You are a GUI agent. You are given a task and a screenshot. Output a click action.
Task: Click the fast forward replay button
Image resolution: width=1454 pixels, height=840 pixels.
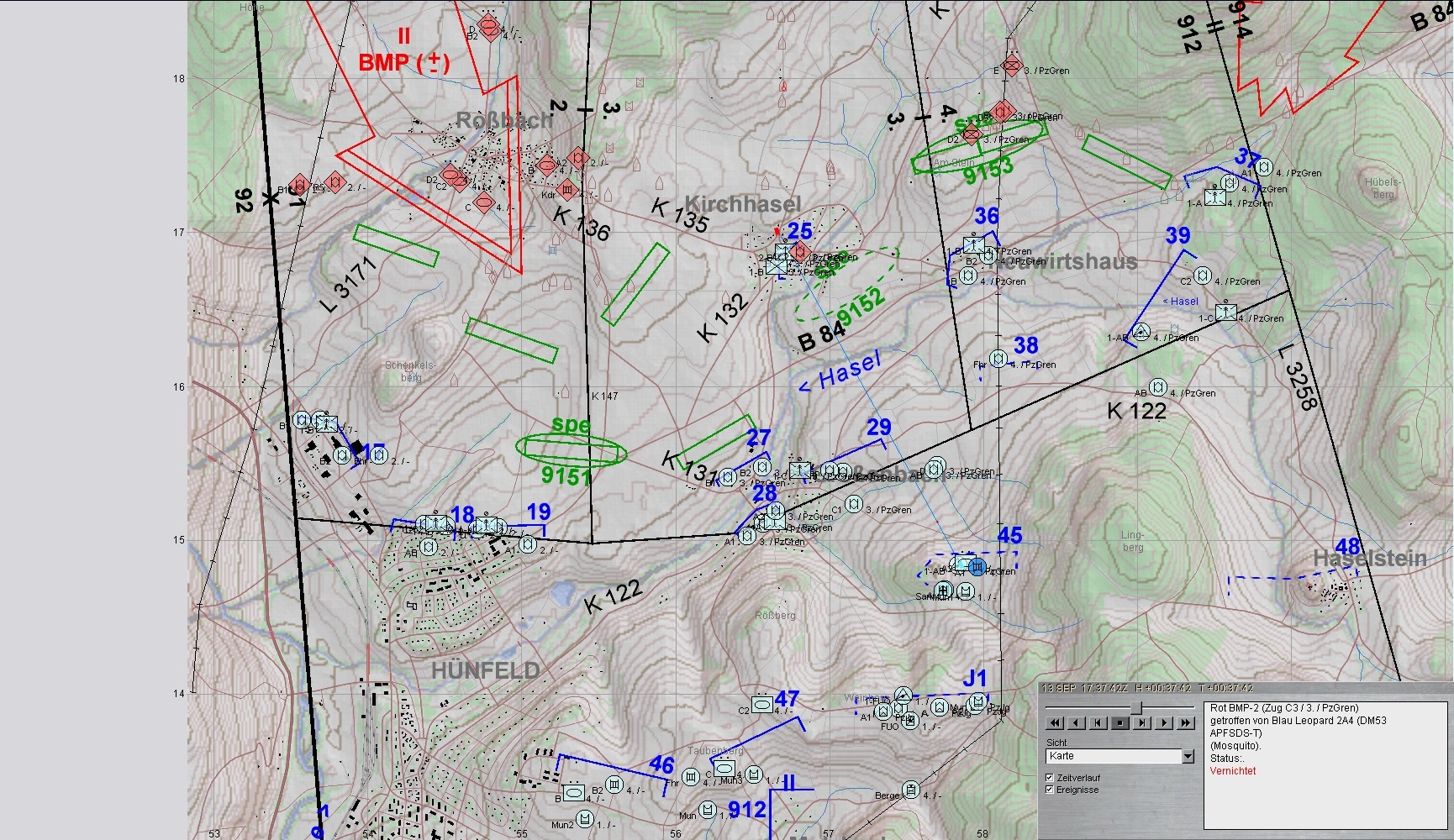pos(1185,722)
